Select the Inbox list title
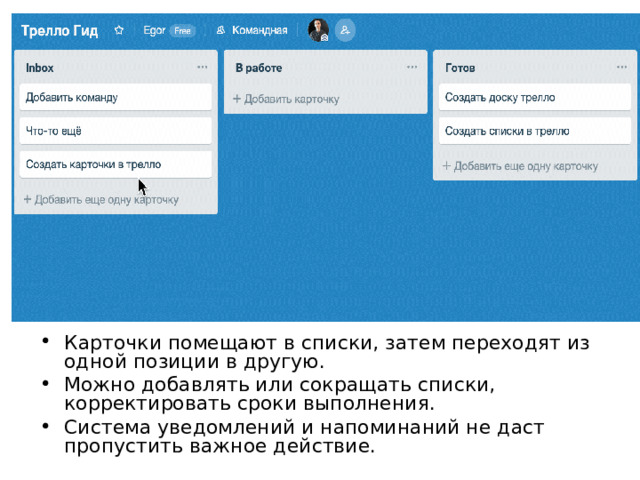This screenshot has height=480, width=640. (40, 68)
